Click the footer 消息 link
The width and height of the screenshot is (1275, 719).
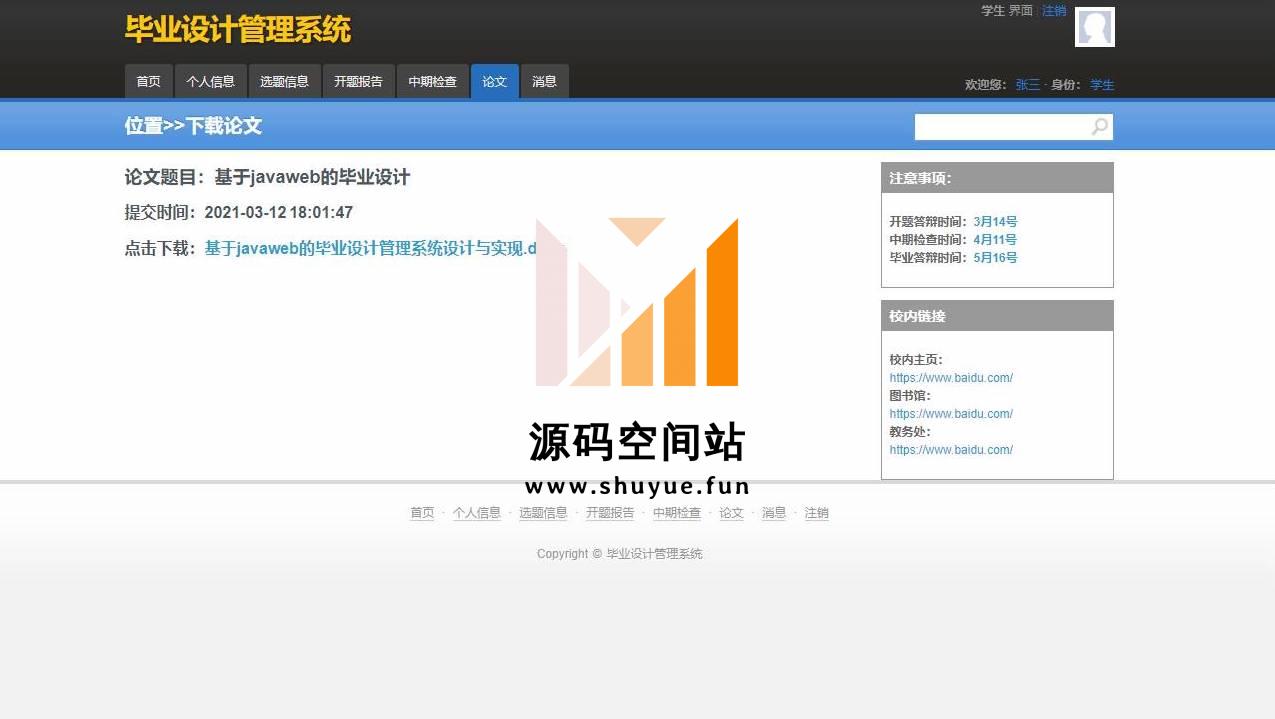774,513
